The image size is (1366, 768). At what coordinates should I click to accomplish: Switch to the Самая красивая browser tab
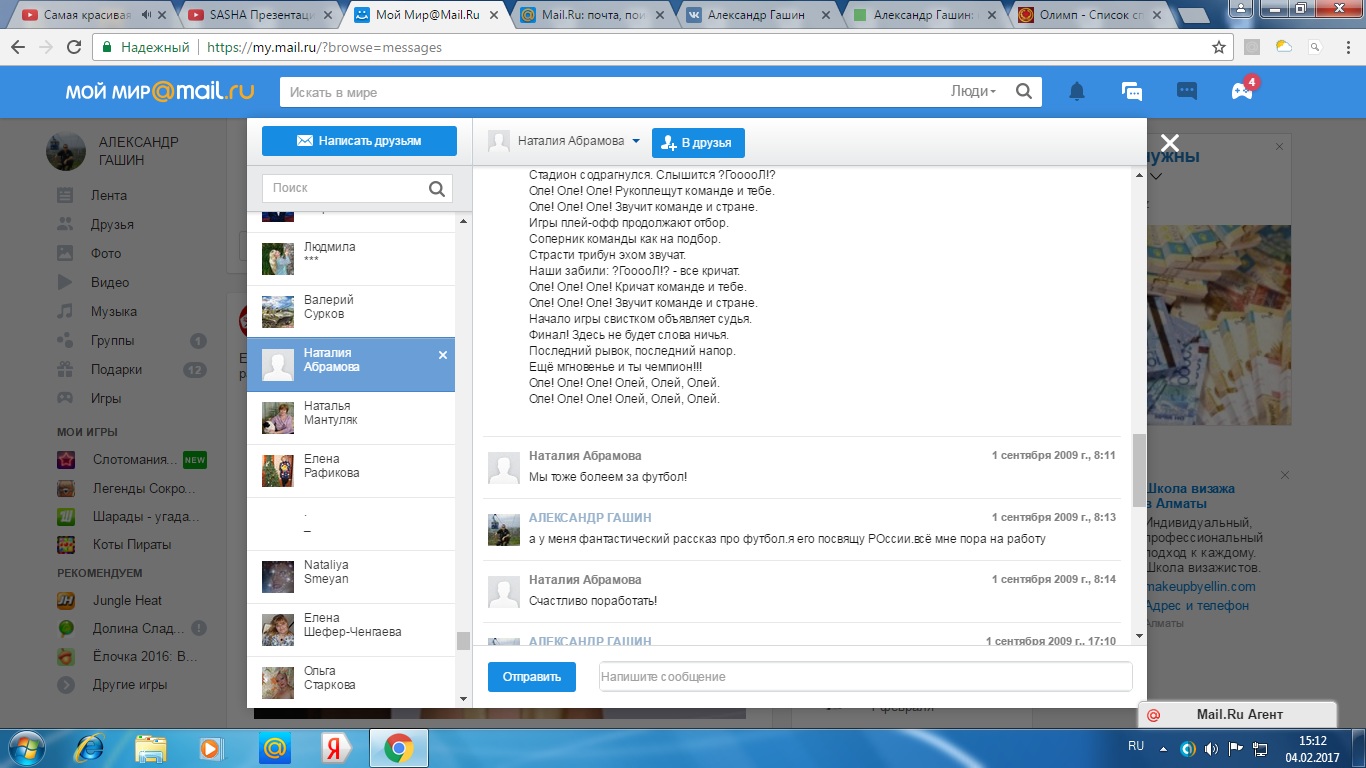pyautogui.click(x=88, y=15)
